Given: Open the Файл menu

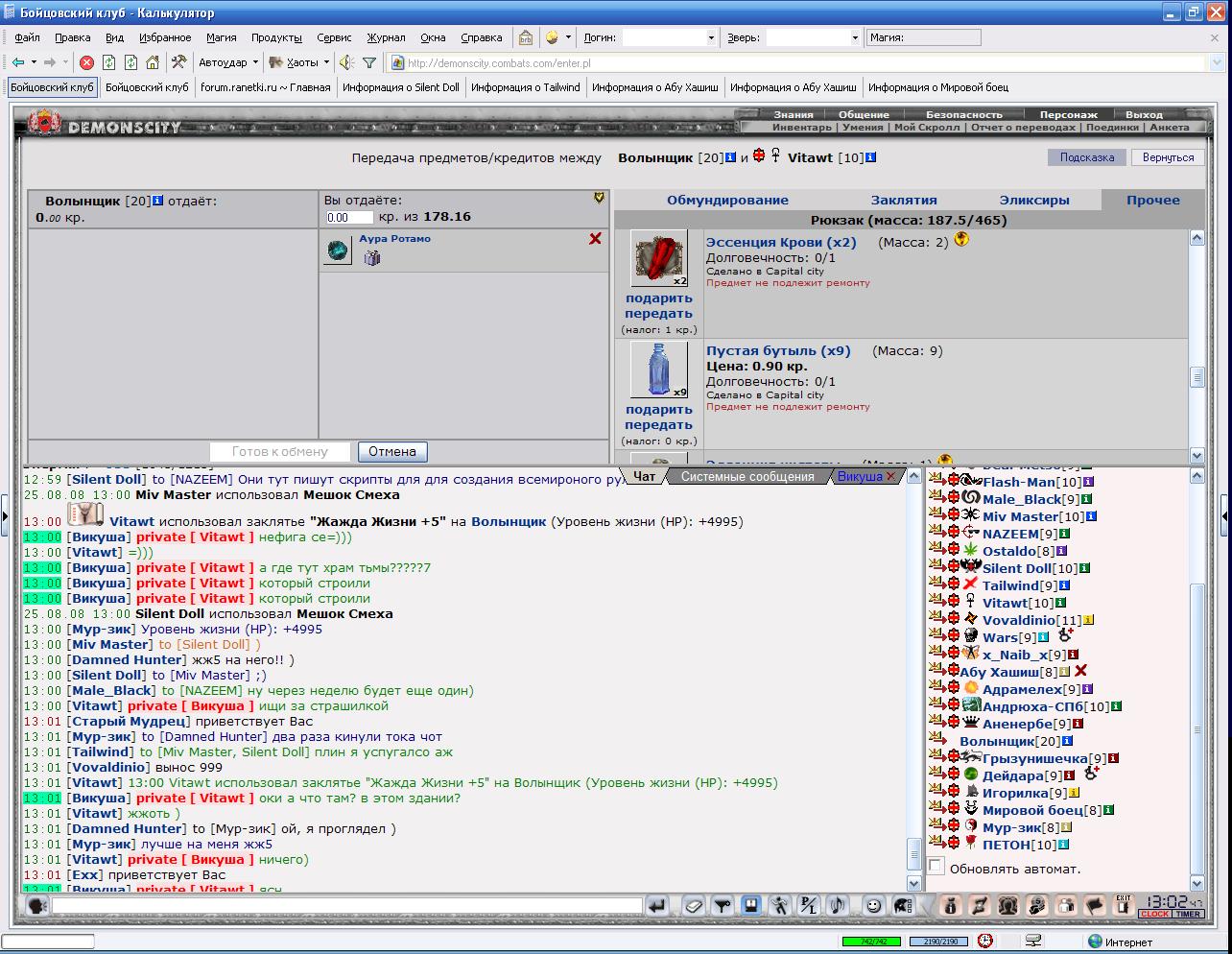Looking at the screenshot, I should coord(27,37).
